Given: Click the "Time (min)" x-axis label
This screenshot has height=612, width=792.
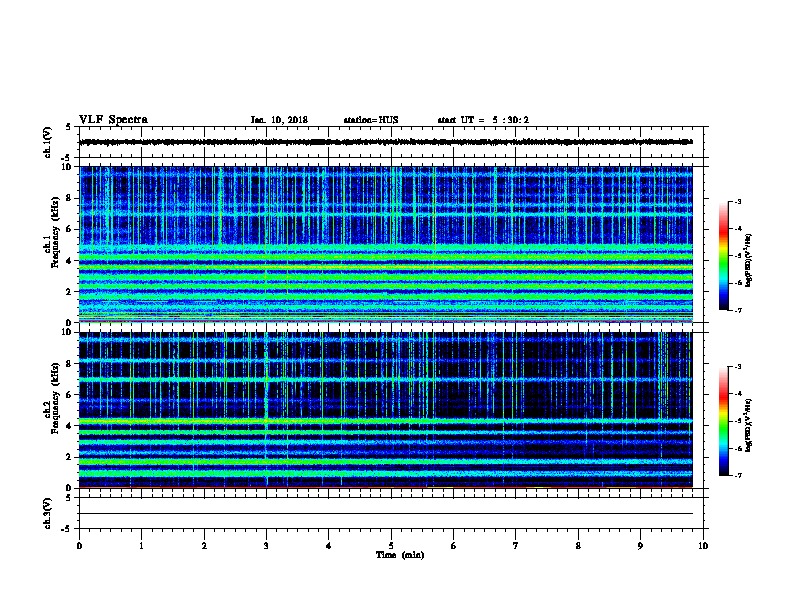Looking at the screenshot, I should pyautogui.click(x=400, y=555).
